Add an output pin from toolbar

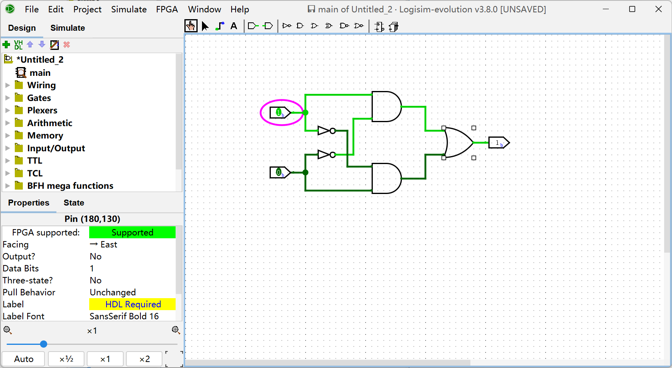(268, 26)
